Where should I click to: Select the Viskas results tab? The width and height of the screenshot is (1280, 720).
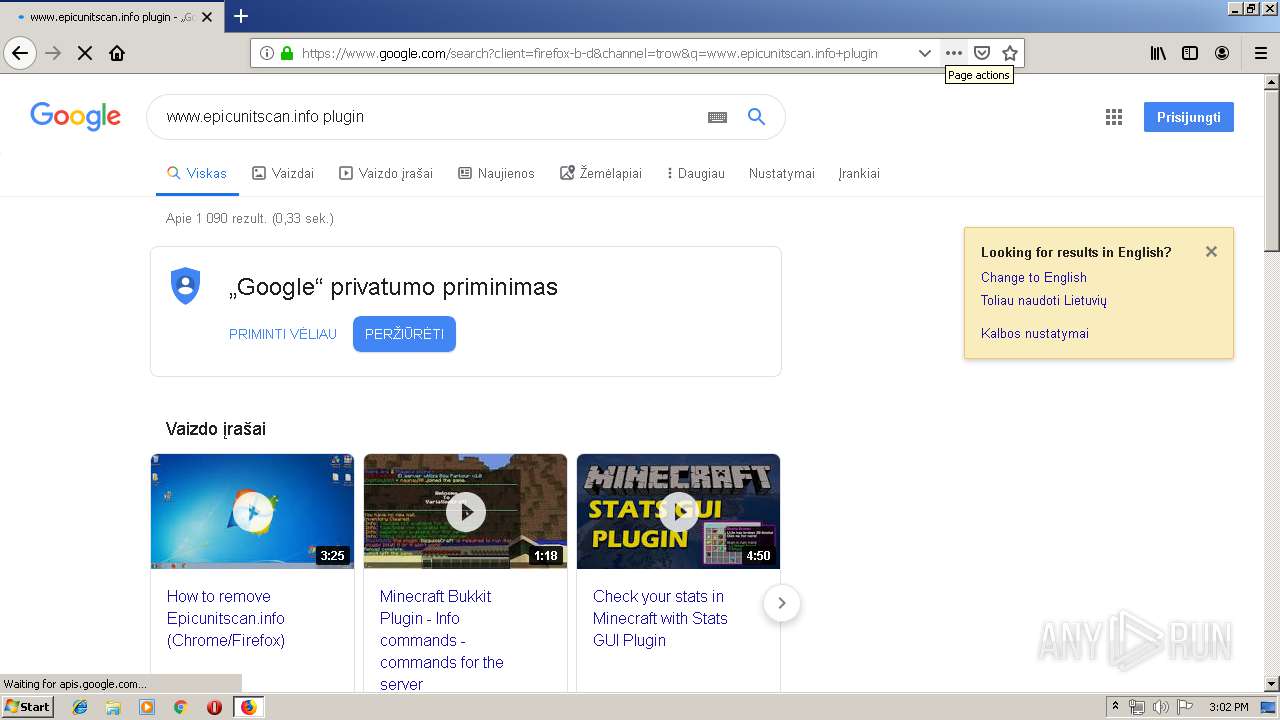coord(197,173)
